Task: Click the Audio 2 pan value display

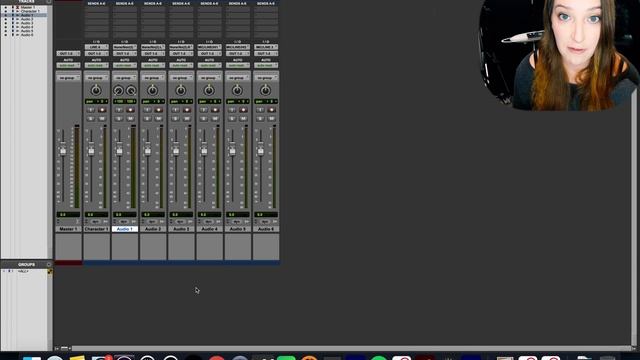Action: (x=153, y=101)
